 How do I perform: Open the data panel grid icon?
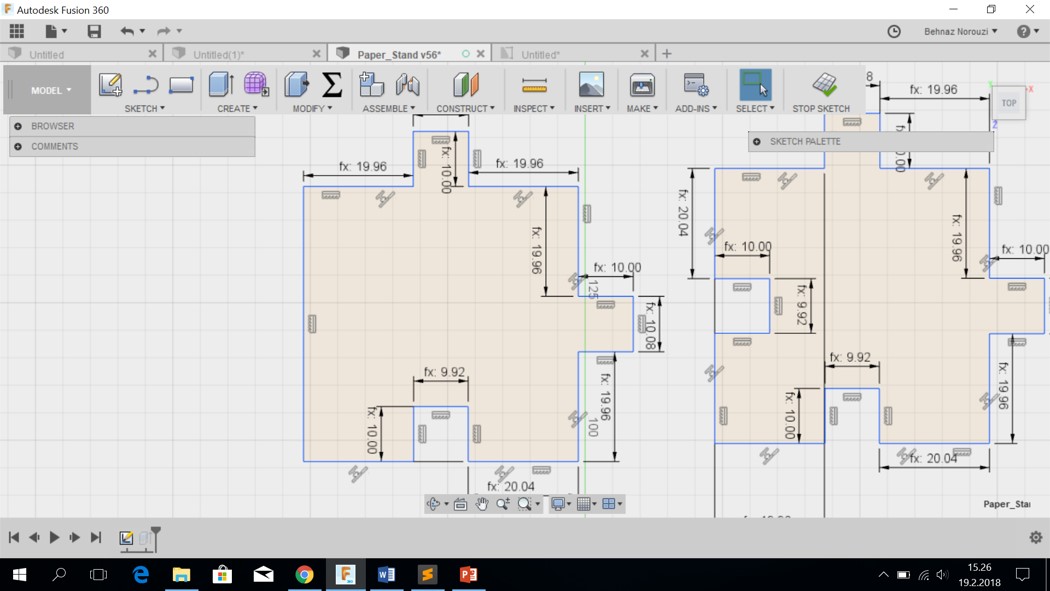(16, 31)
